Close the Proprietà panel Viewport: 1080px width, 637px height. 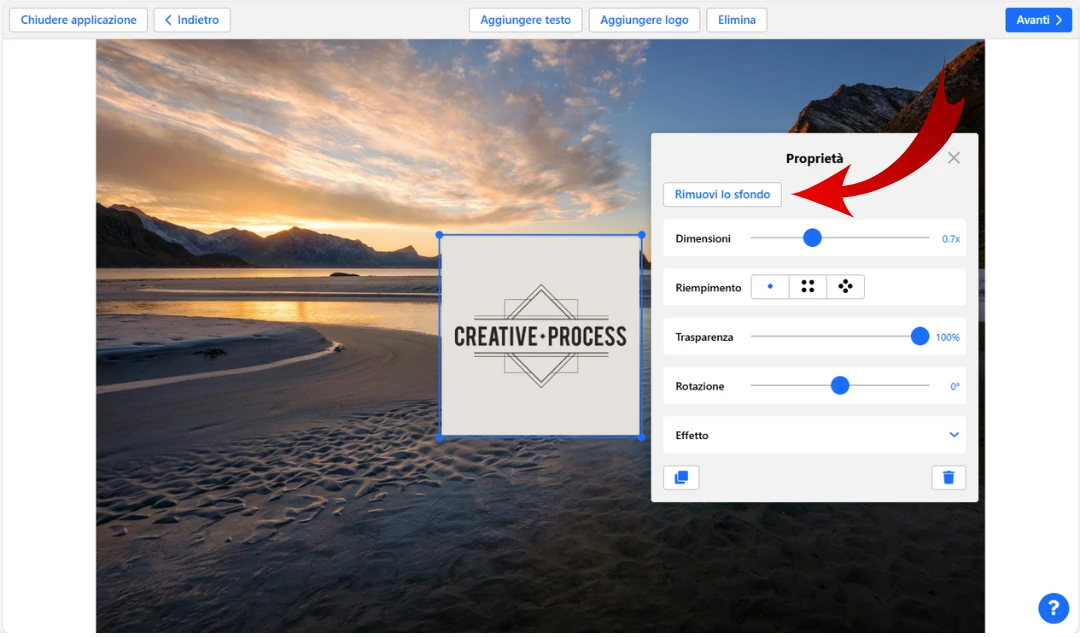pyautogui.click(x=953, y=157)
